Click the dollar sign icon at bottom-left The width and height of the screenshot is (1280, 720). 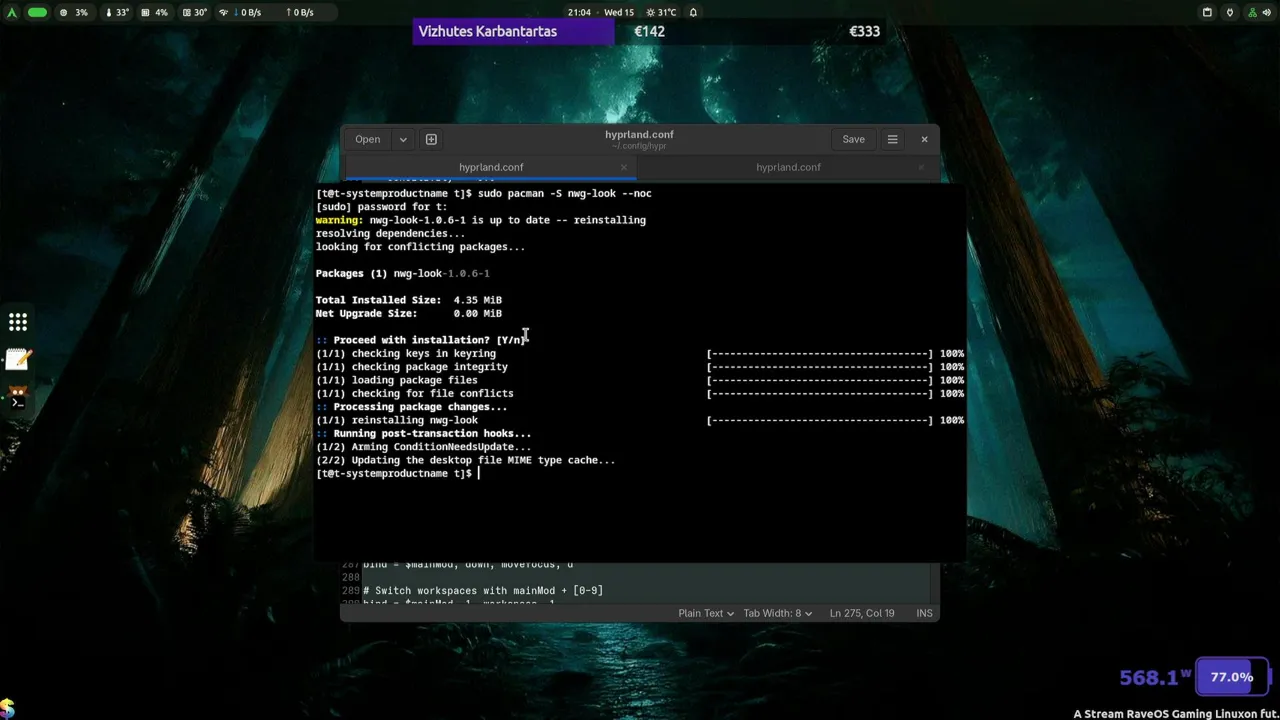click(x=7, y=709)
